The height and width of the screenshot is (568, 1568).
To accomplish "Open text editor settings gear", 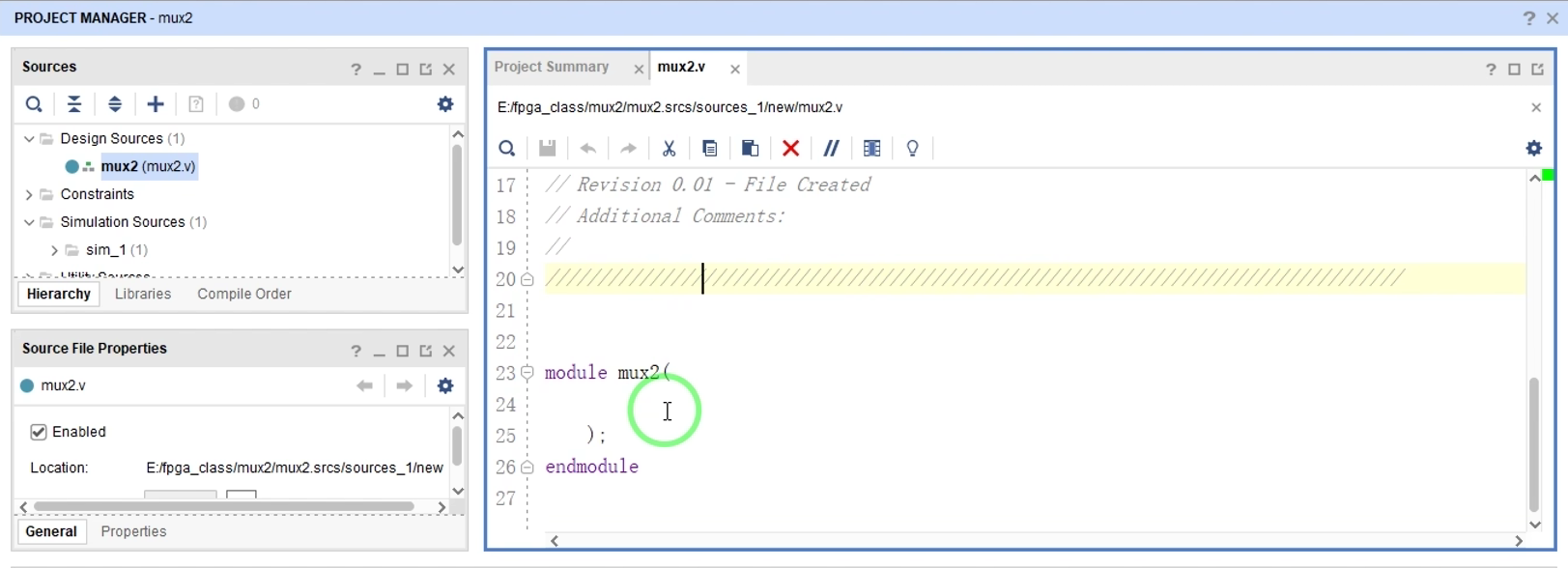I will 1534,149.
